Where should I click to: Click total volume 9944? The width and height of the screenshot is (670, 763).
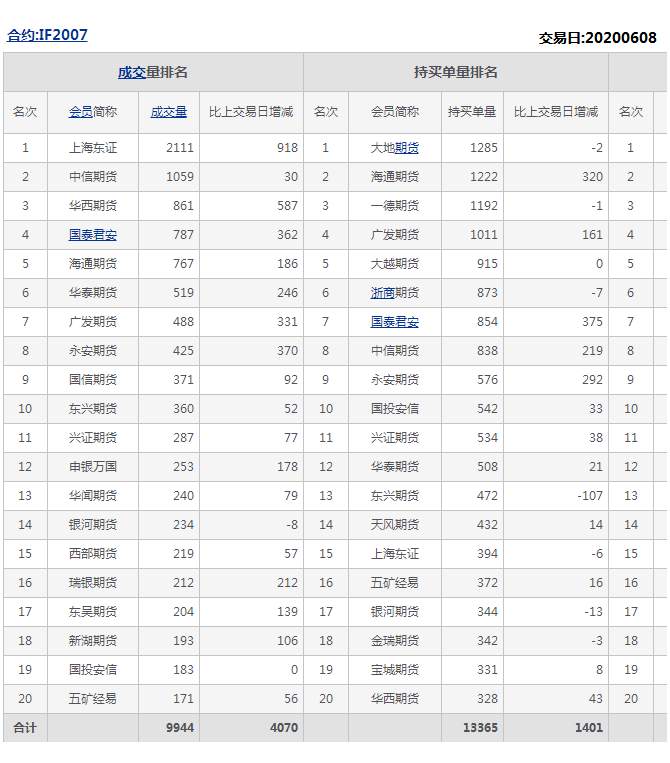click(180, 728)
